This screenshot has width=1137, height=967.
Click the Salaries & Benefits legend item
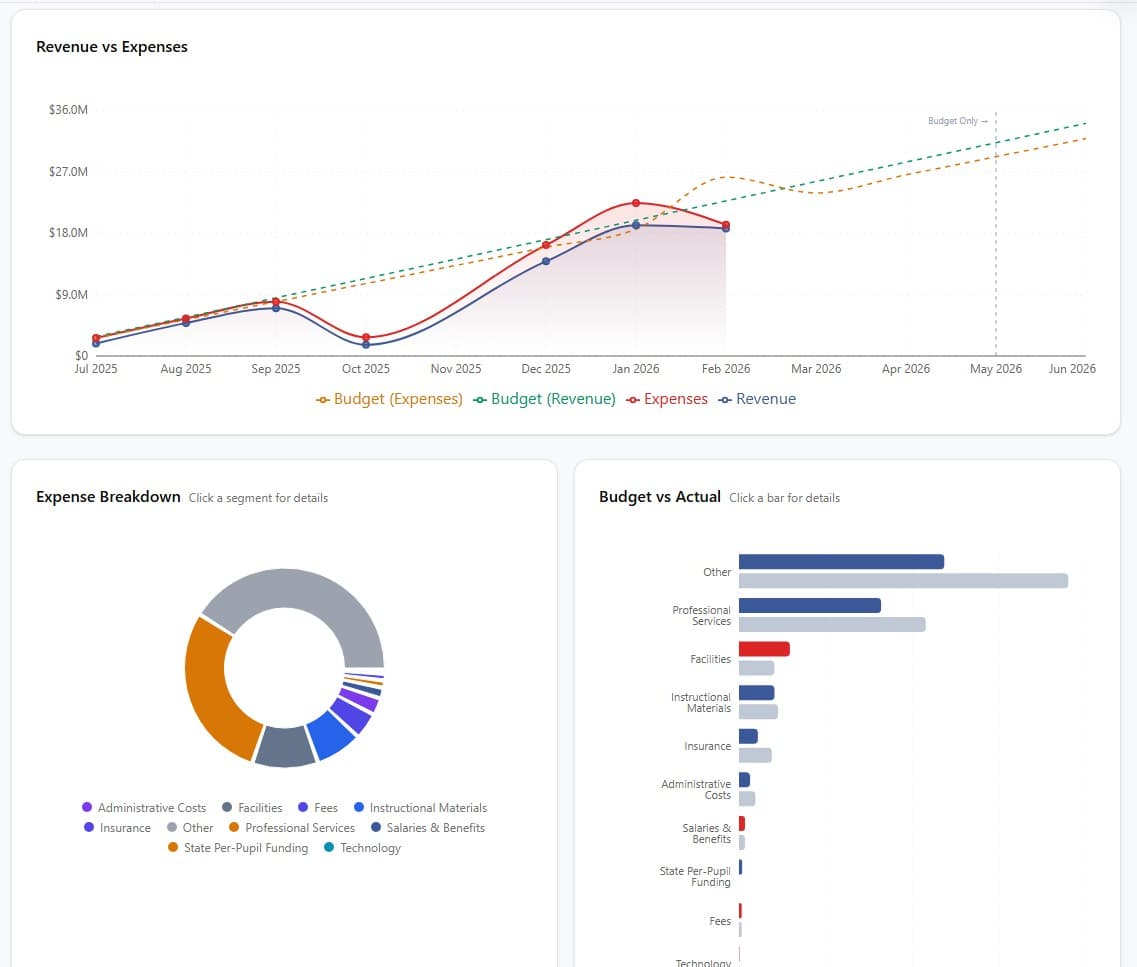click(x=428, y=828)
